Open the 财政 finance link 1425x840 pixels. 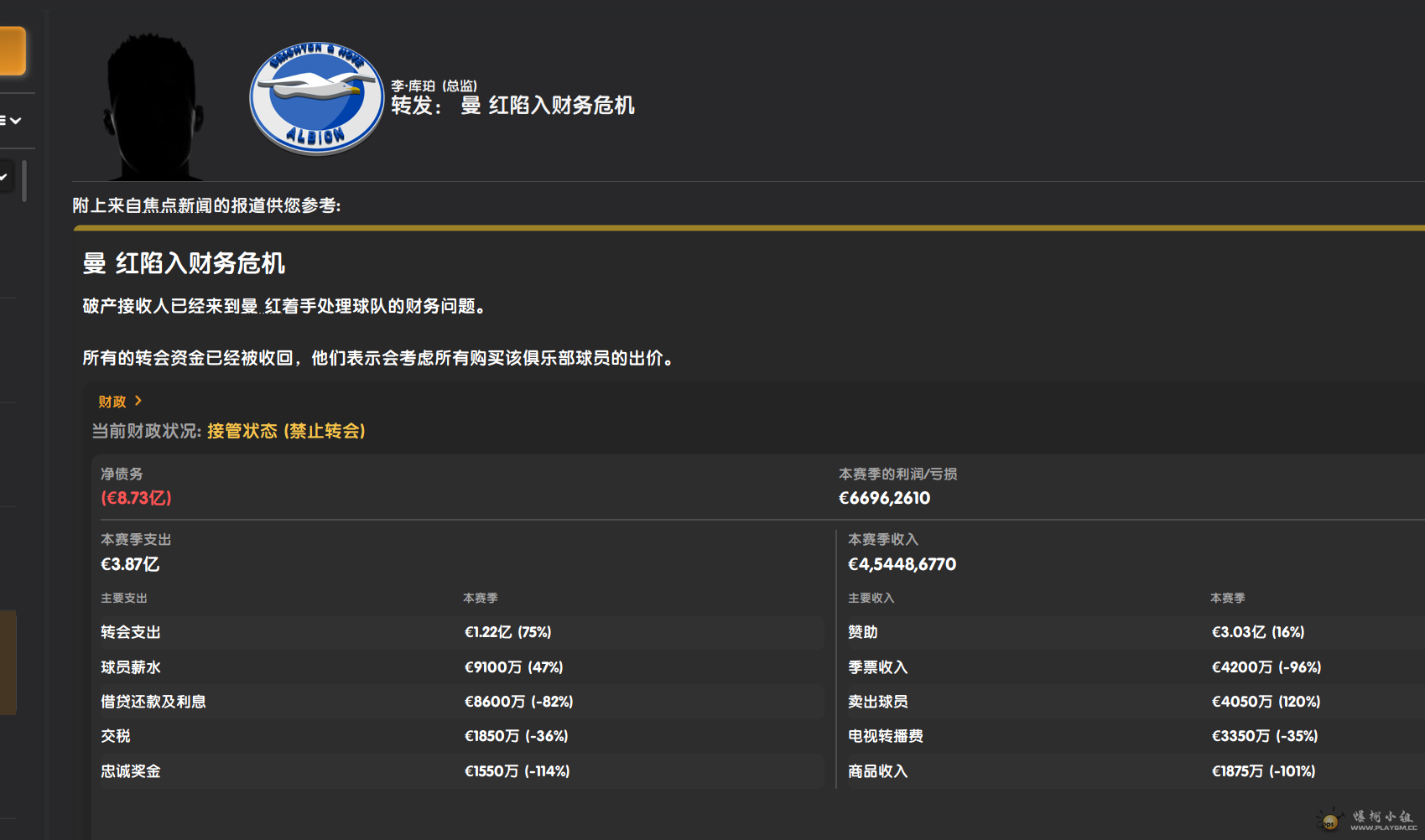click(112, 402)
